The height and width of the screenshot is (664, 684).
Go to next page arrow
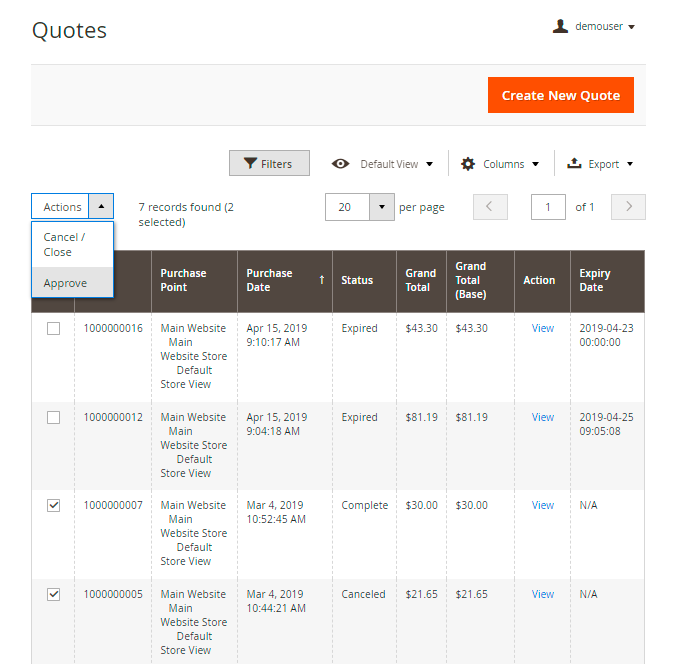(628, 207)
